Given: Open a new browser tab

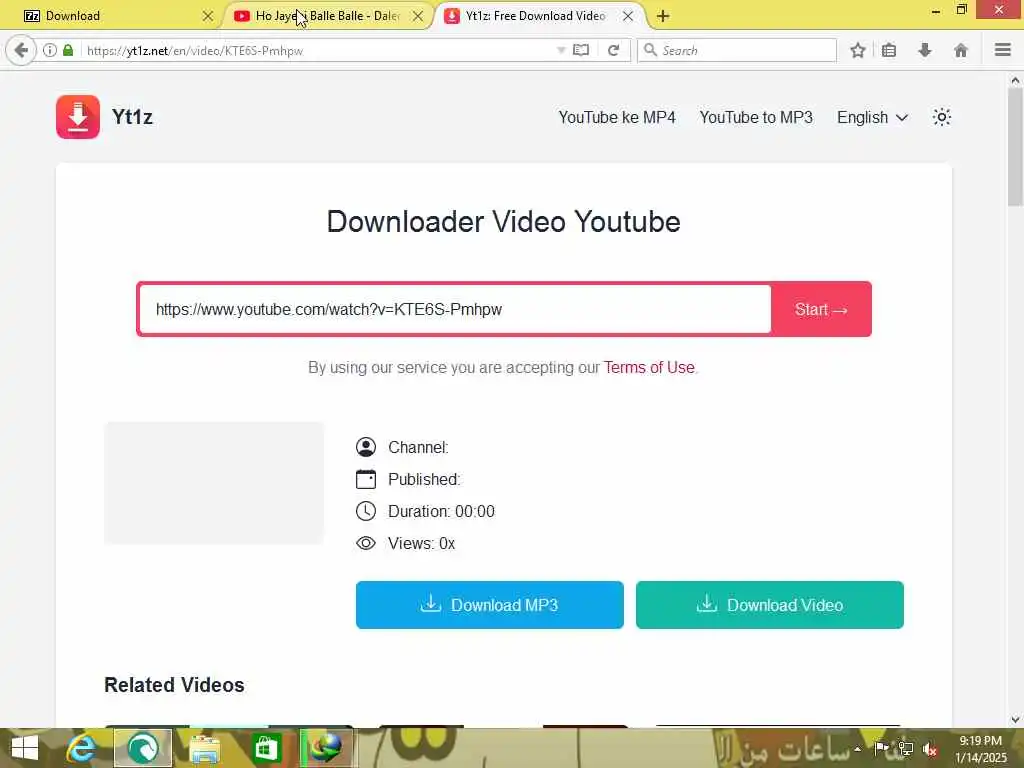Looking at the screenshot, I should (x=663, y=16).
